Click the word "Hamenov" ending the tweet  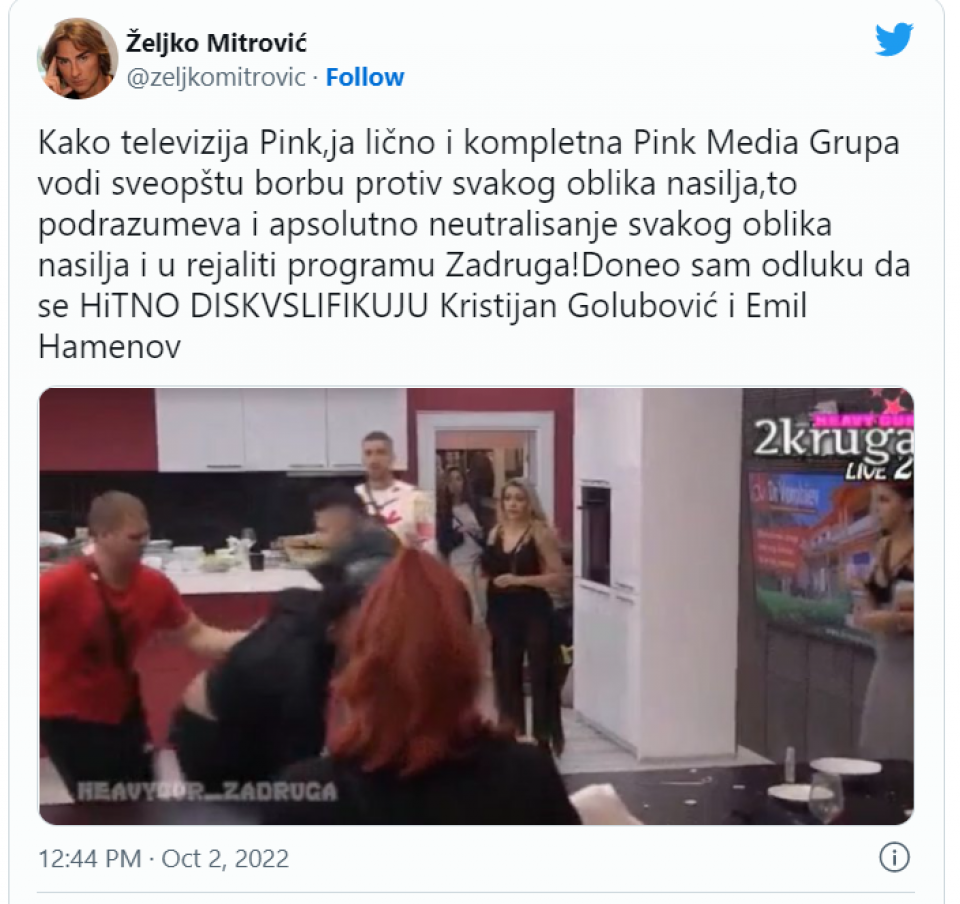110,347
